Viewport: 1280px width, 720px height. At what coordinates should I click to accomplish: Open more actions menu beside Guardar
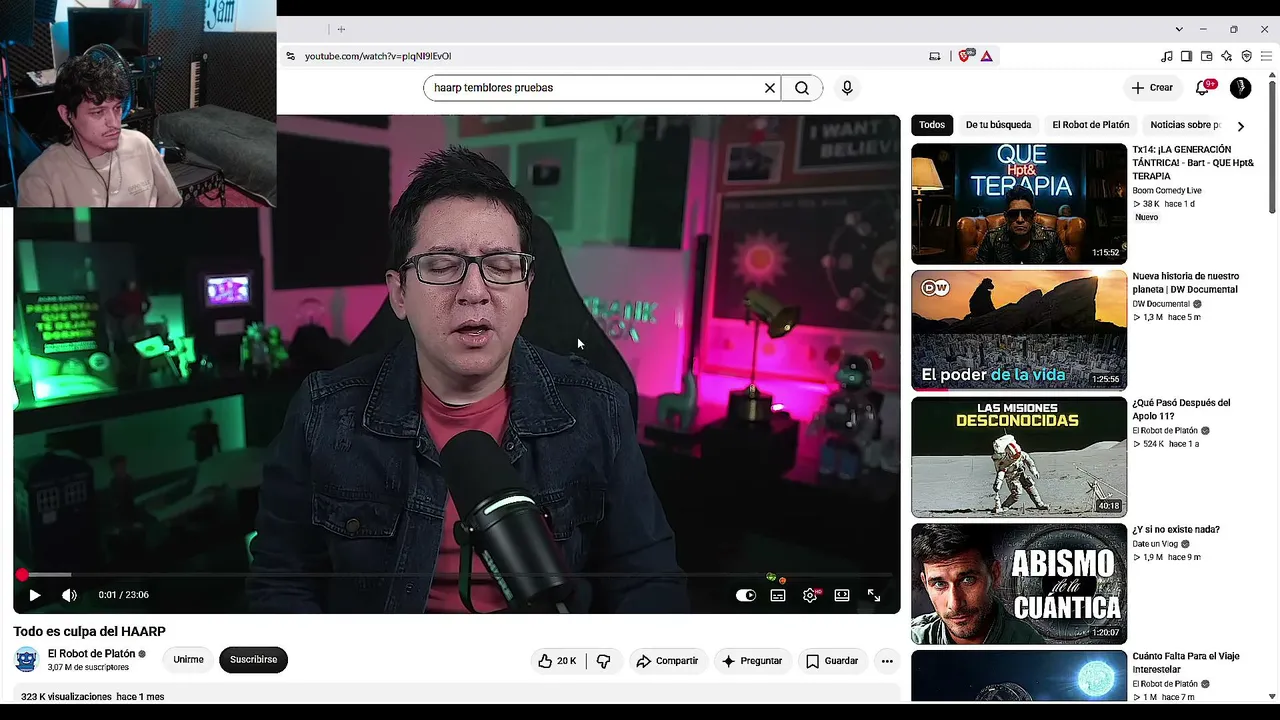click(887, 661)
